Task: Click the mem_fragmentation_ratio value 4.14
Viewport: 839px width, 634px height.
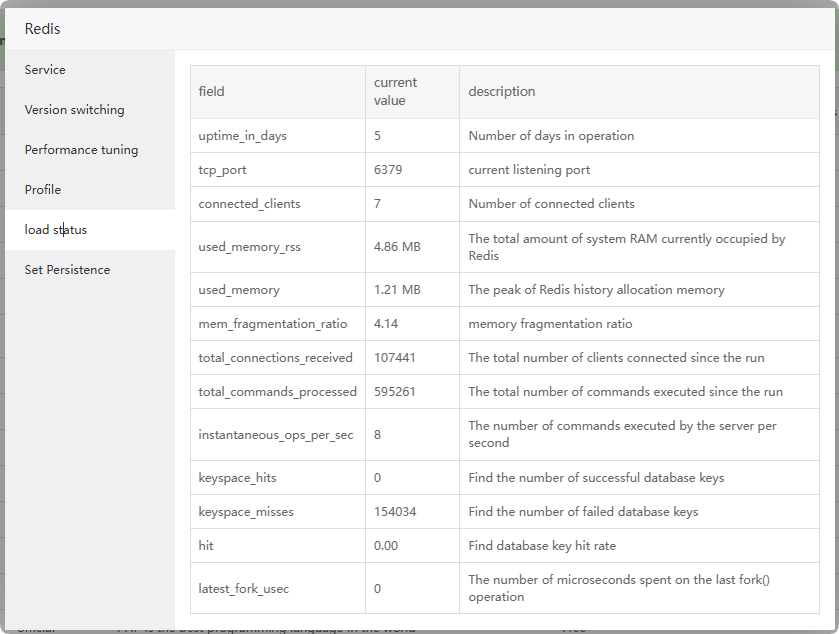Action: click(x=386, y=324)
